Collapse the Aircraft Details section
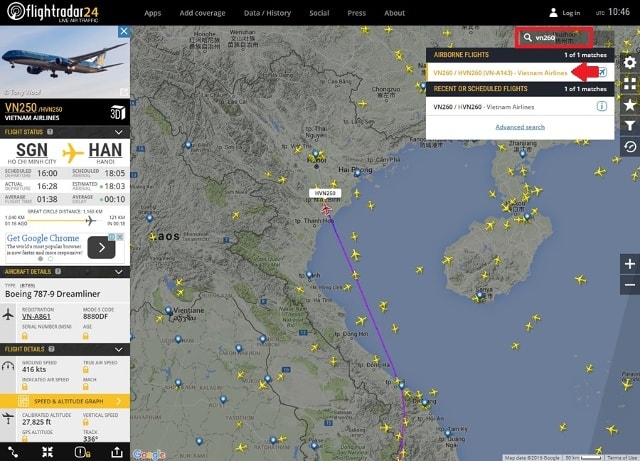Screen dimensions: 640x461 [119, 272]
